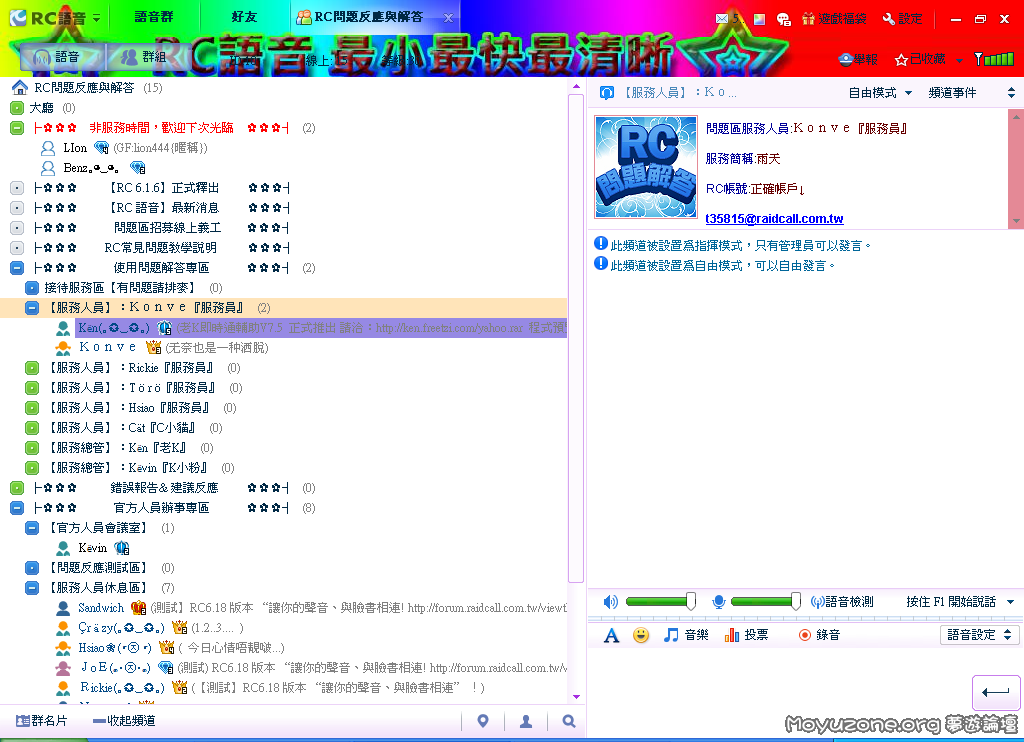This screenshot has height=742, width=1024.
Task: Collapse 非服務時間 channel group
Action: click(x=18, y=128)
